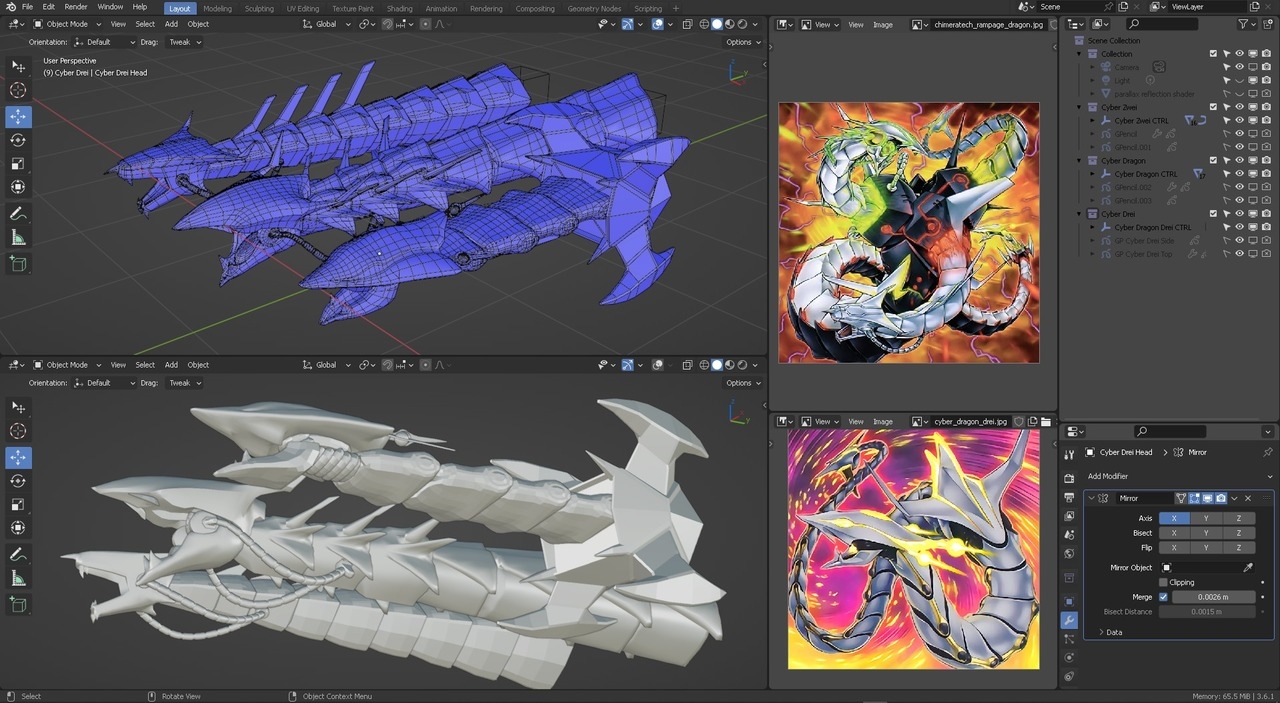Image resolution: width=1280 pixels, height=703 pixels.
Task: Click the new collection icon in the outliner
Action: point(1268,23)
